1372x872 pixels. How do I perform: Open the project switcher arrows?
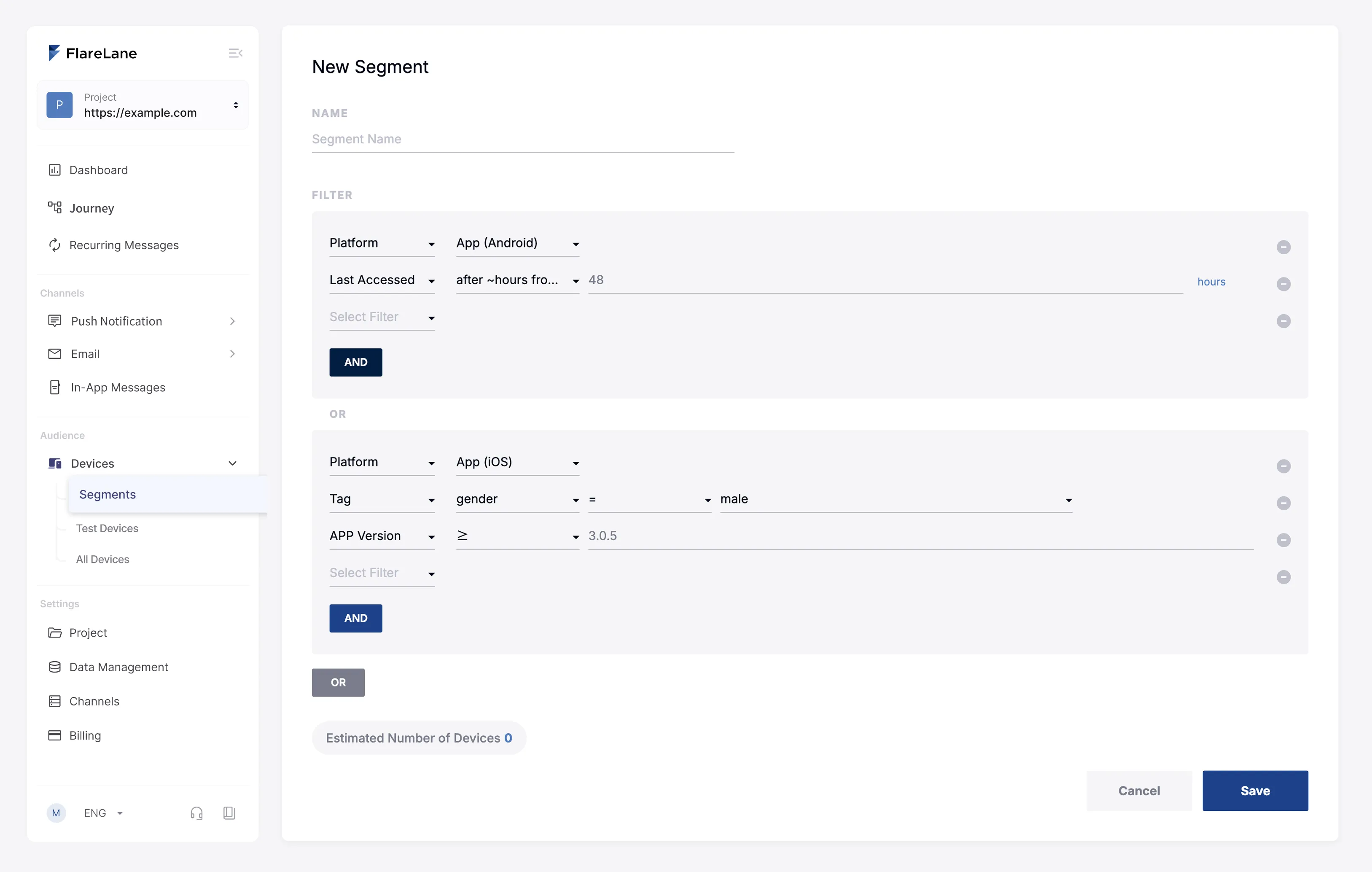point(235,105)
